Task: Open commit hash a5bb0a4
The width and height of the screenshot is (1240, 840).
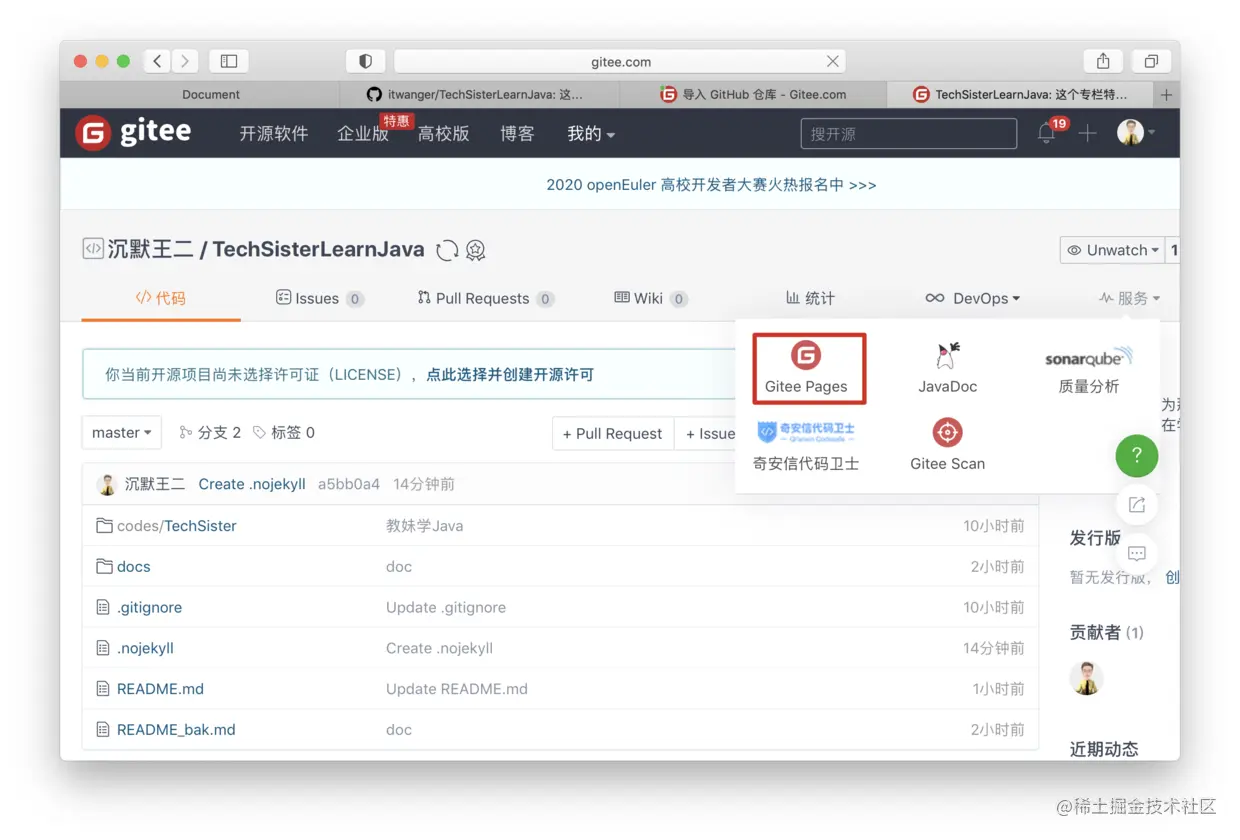Action: coord(349,484)
